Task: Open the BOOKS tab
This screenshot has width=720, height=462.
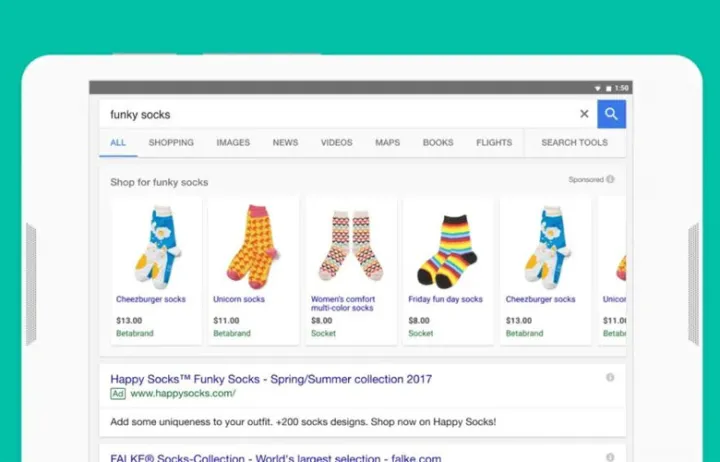Action: tap(438, 143)
